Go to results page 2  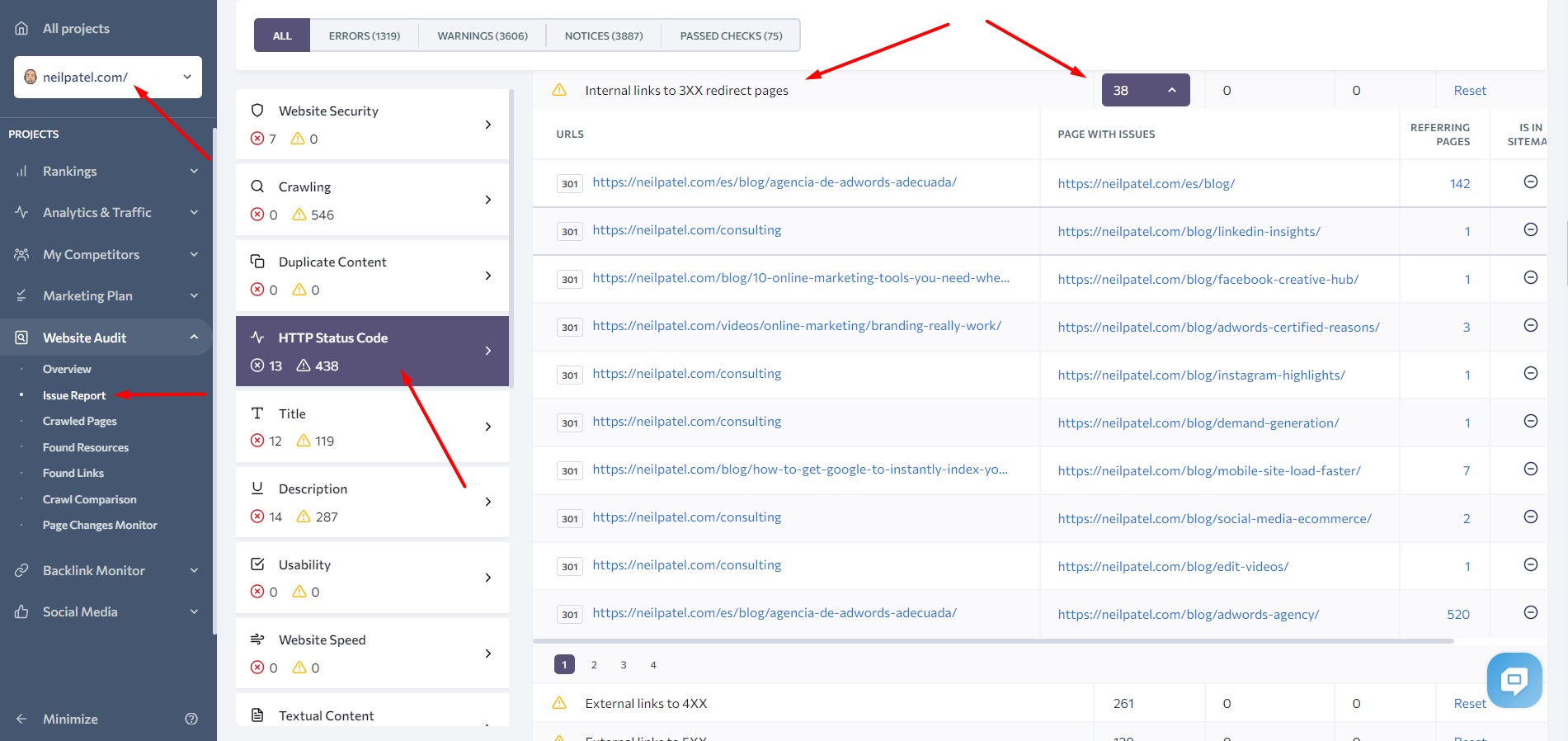point(594,664)
